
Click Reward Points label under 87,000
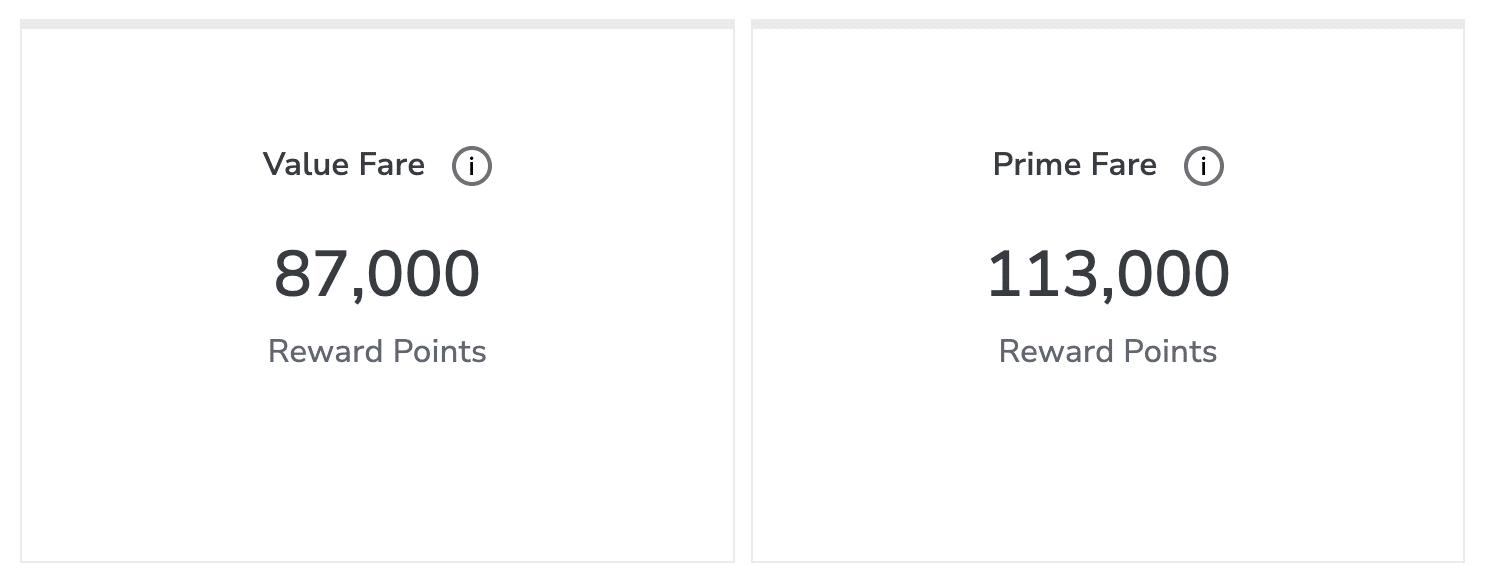coord(377,352)
